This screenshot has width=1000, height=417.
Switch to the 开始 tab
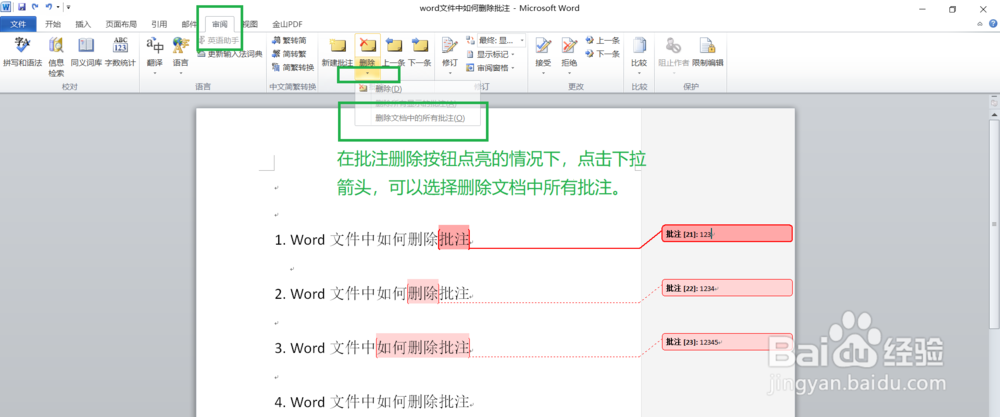click(x=53, y=24)
